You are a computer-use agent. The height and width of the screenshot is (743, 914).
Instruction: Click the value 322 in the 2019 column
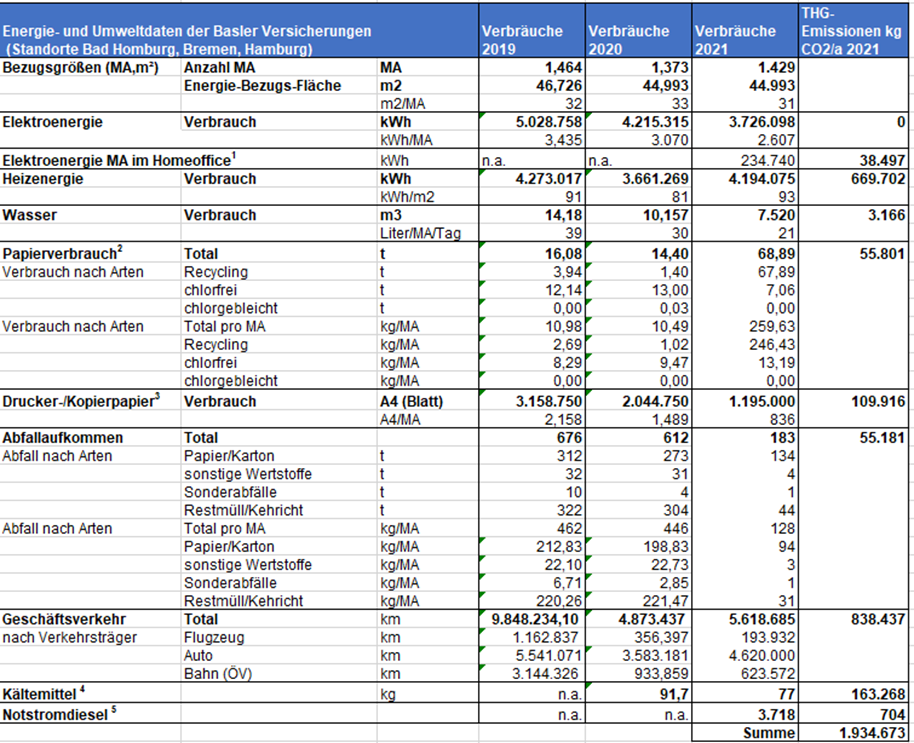pos(570,510)
